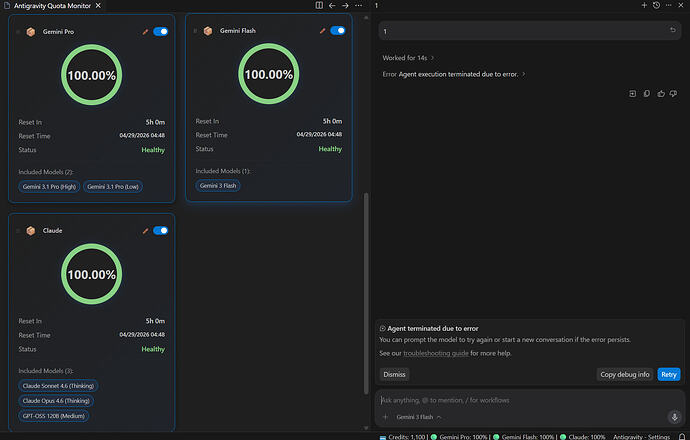This screenshot has height=440, width=690.
Task: Open notifications bell in status bar
Action: pyautogui.click(x=682, y=437)
